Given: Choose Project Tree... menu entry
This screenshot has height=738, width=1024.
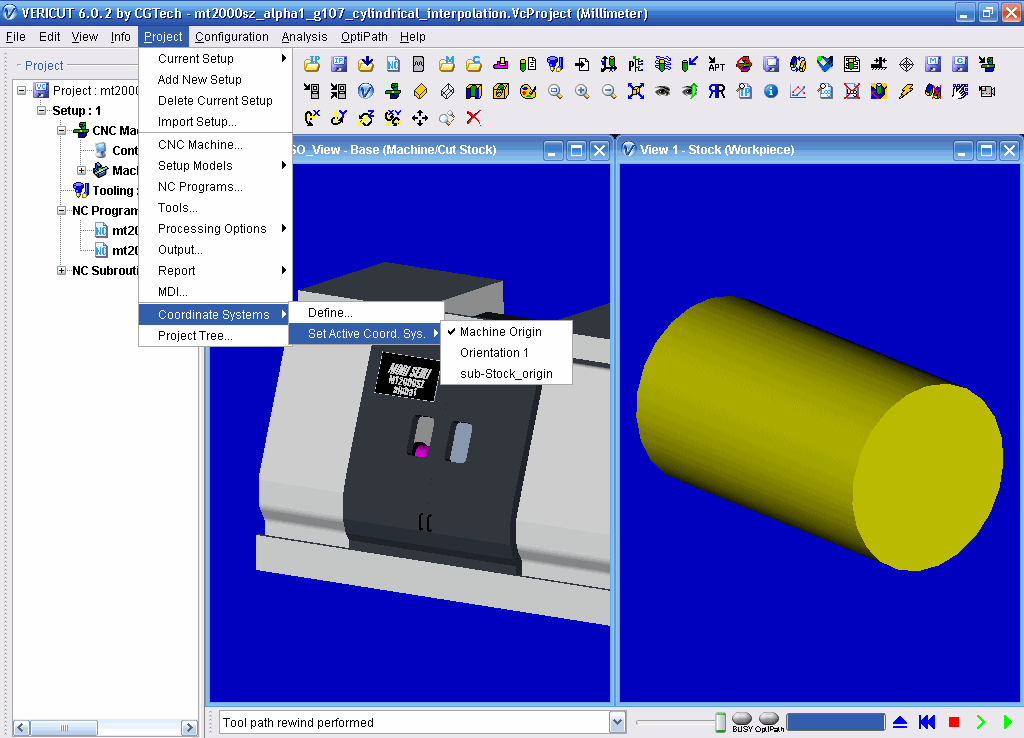Looking at the screenshot, I should (x=215, y=336).
